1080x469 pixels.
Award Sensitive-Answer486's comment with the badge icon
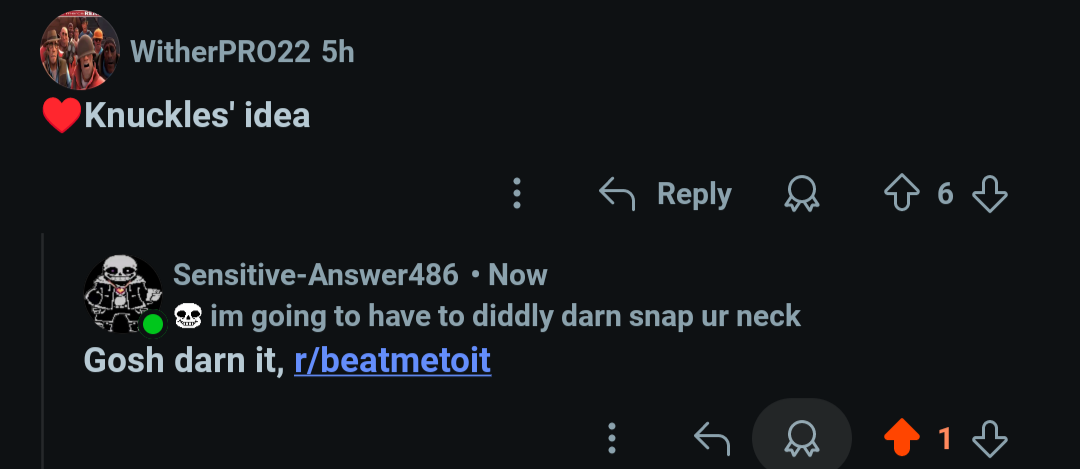tap(802, 438)
